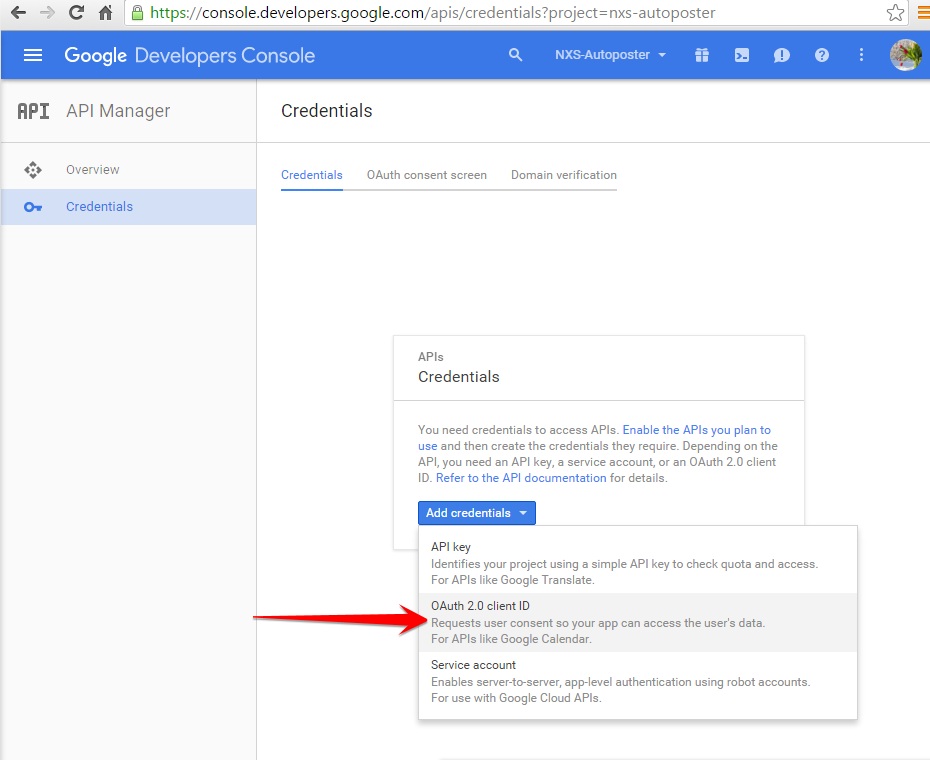The height and width of the screenshot is (760, 930).
Task: Open the NXS-Autoposter project selector
Action: pos(610,55)
